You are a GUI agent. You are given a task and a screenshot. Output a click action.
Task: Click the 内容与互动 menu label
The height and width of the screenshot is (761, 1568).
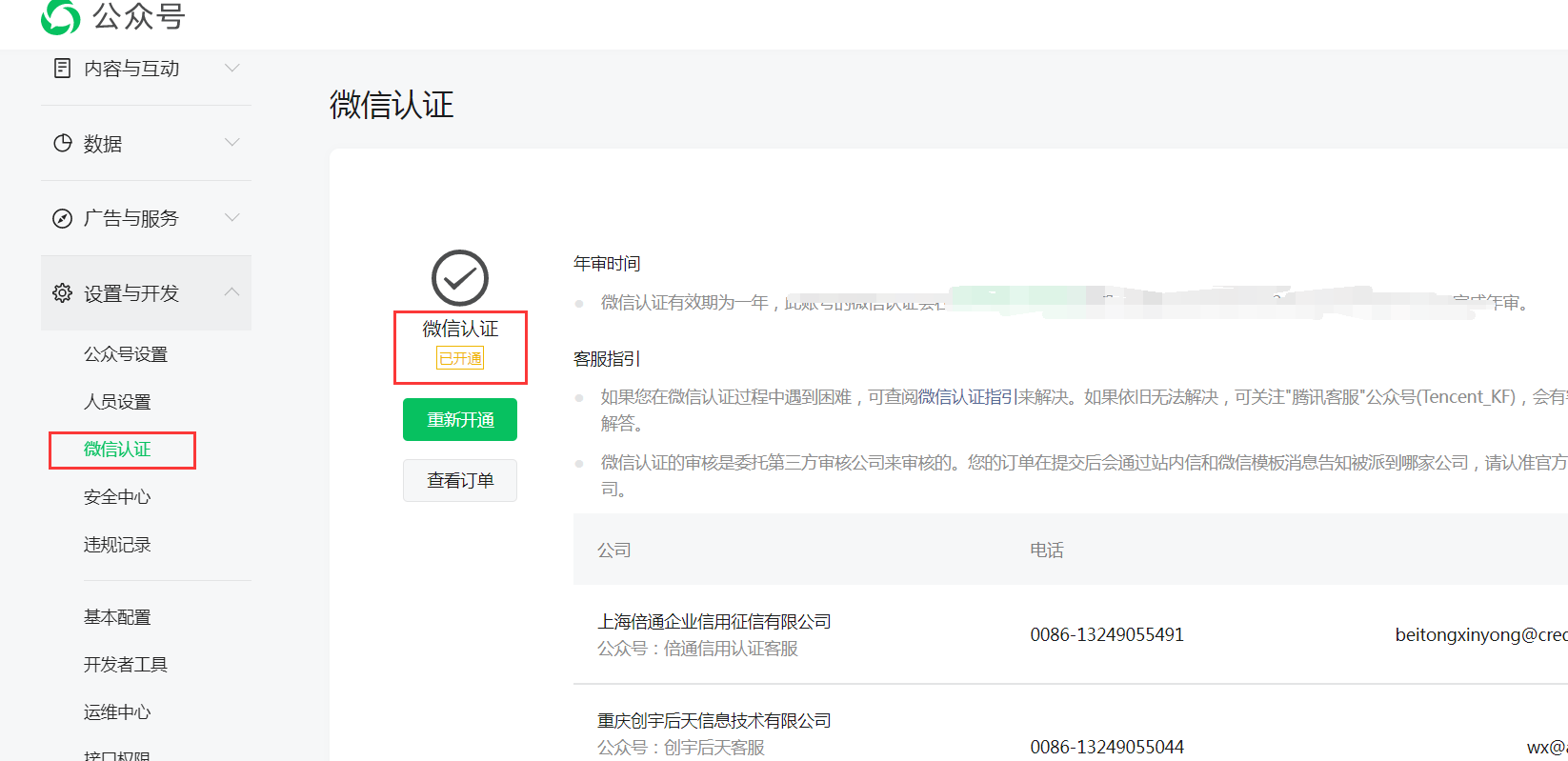(x=131, y=69)
